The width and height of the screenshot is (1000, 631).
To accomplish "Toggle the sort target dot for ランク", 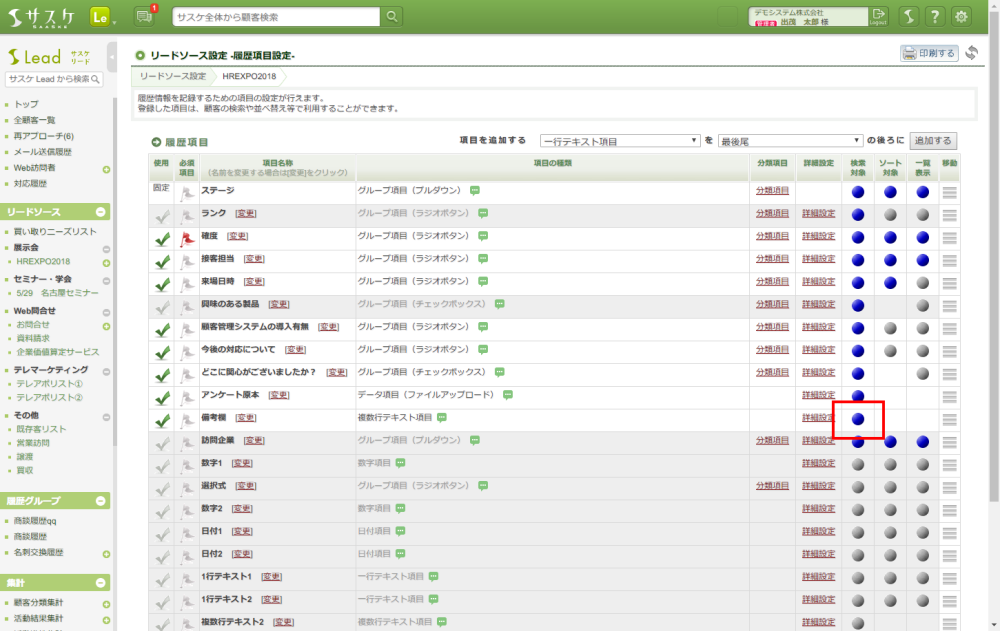I will tap(890, 214).
